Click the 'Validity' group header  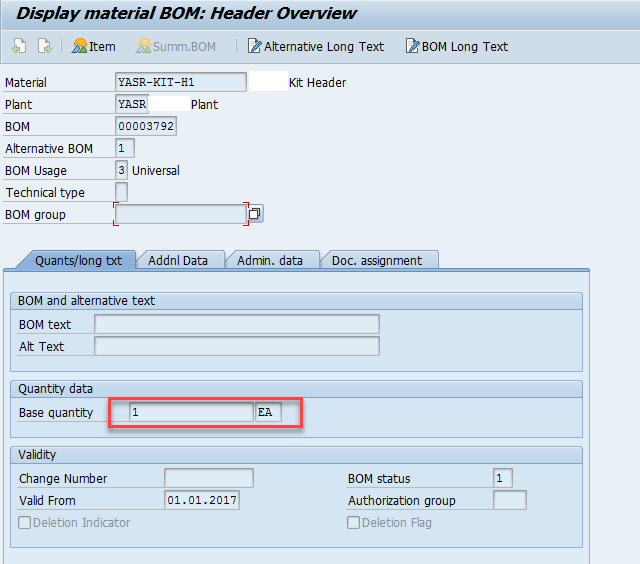click(x=37, y=455)
